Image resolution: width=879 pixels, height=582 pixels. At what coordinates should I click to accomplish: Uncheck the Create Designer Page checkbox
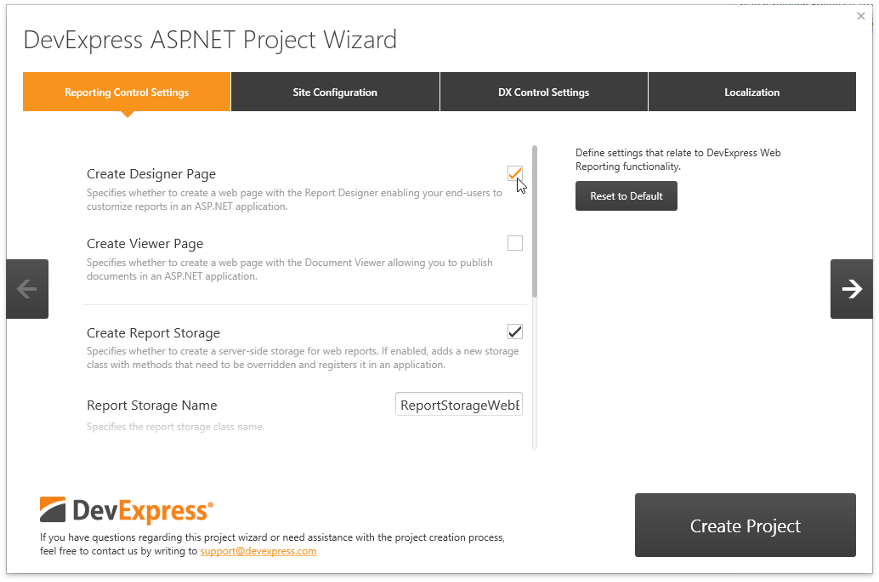point(515,174)
